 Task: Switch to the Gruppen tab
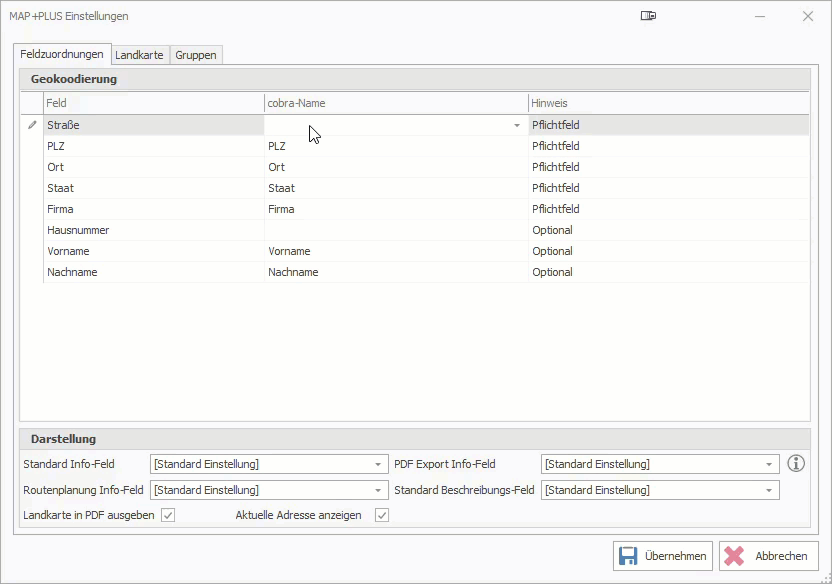coord(196,55)
